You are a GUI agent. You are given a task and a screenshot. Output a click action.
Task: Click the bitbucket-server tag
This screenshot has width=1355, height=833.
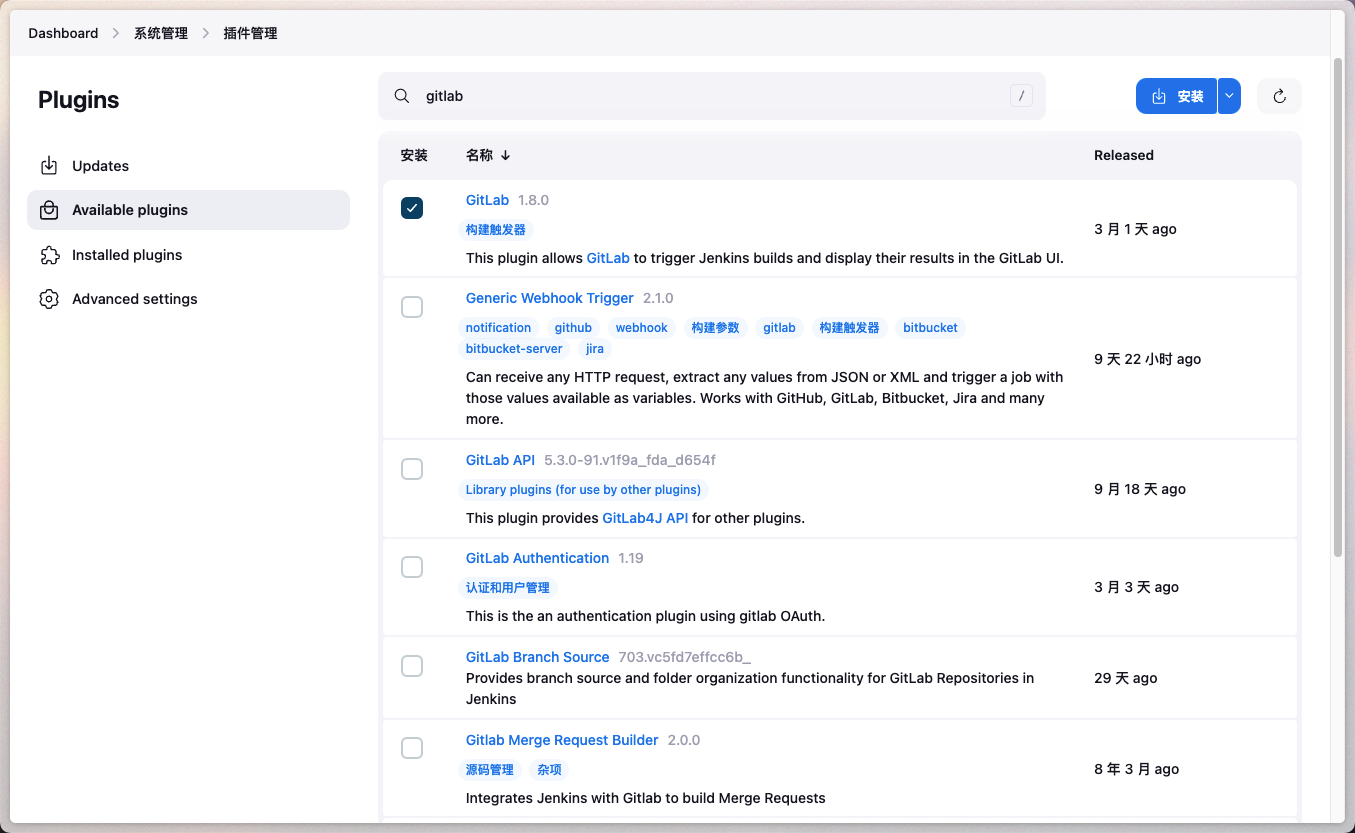pyautogui.click(x=514, y=349)
